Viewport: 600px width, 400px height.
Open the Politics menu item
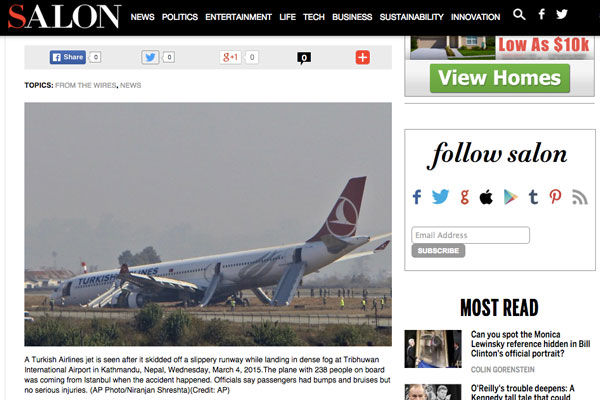tap(180, 17)
